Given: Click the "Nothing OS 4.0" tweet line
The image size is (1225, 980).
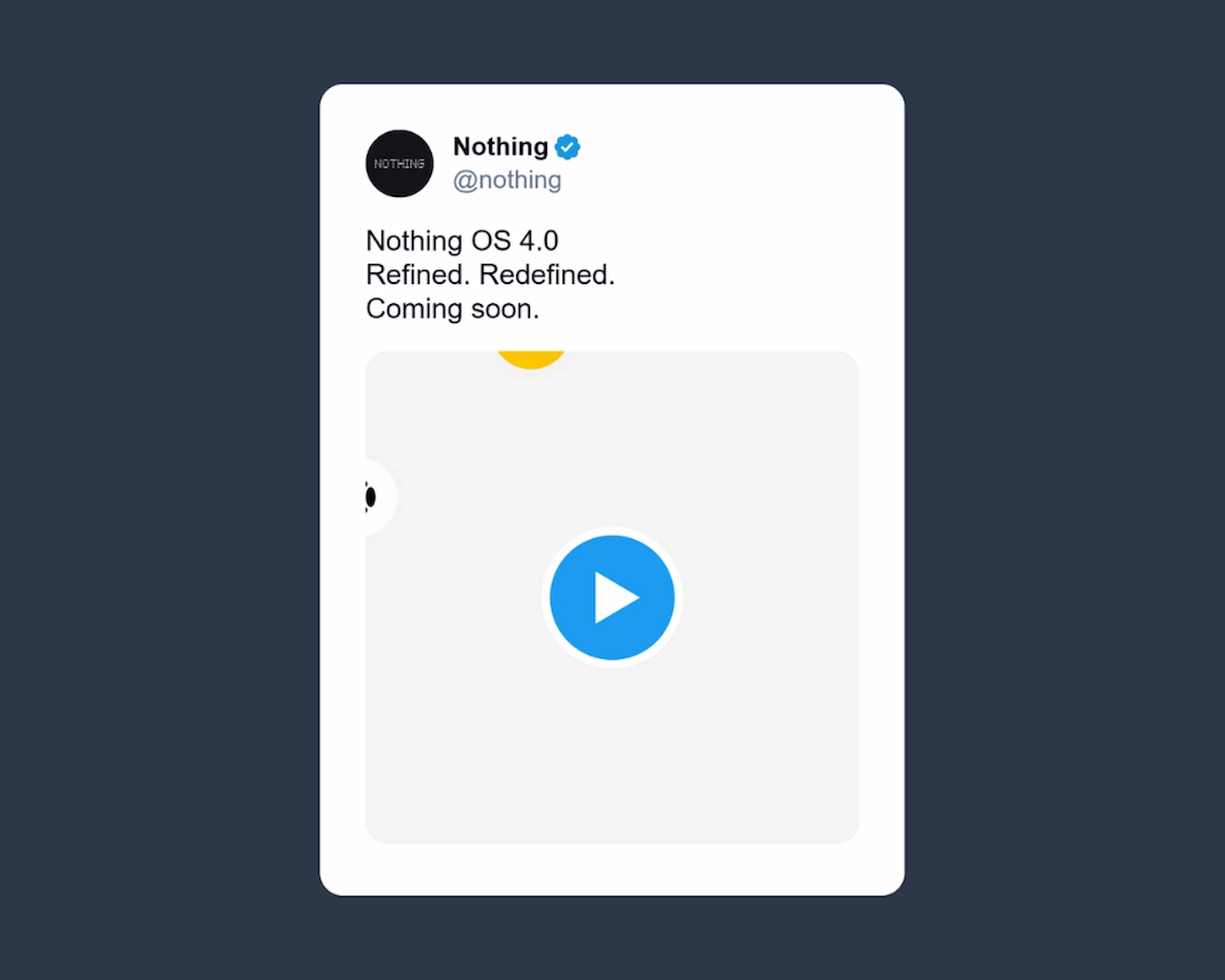Looking at the screenshot, I should [462, 240].
